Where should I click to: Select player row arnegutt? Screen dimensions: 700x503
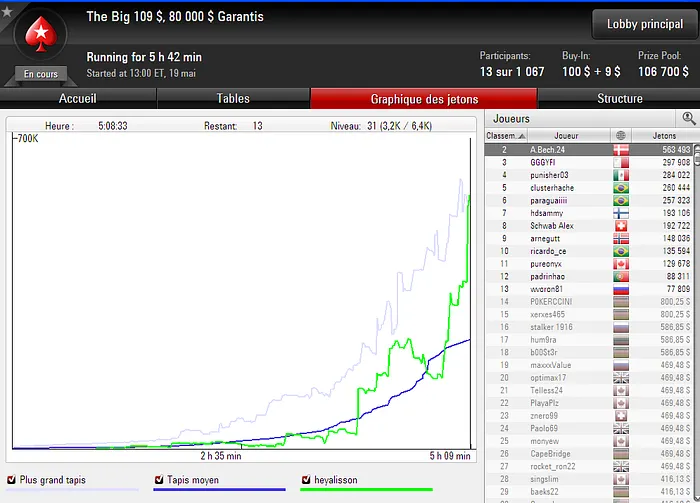point(589,238)
